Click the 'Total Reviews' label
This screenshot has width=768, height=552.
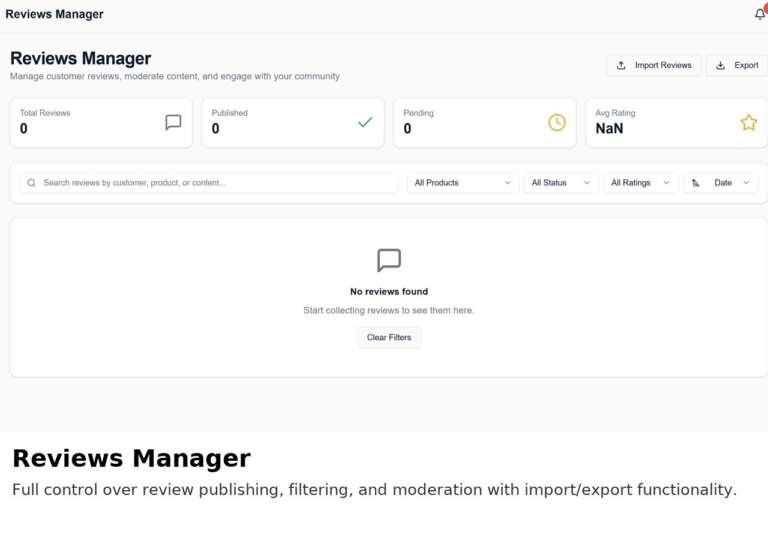45,113
